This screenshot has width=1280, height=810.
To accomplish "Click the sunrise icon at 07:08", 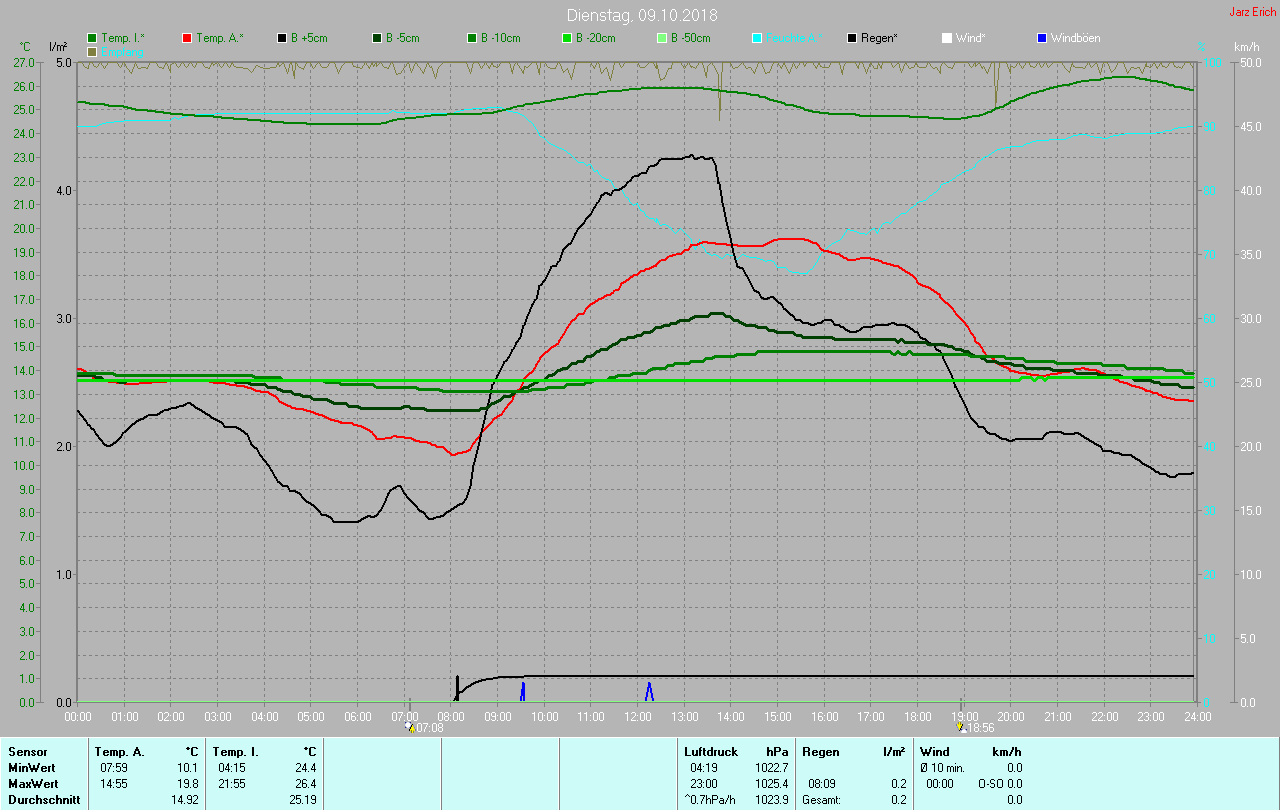I will 410,728.
